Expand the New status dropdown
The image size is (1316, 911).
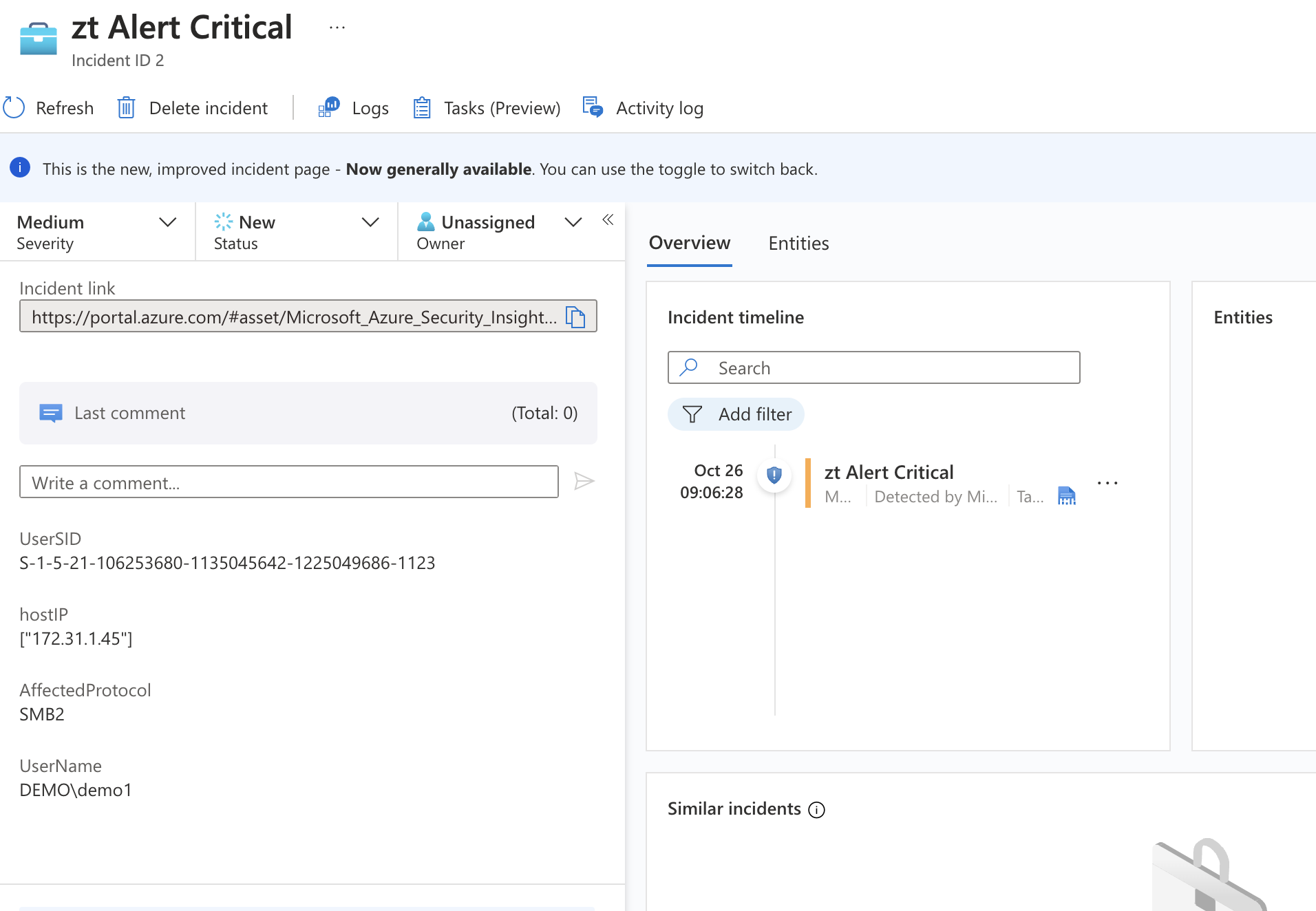(x=370, y=222)
